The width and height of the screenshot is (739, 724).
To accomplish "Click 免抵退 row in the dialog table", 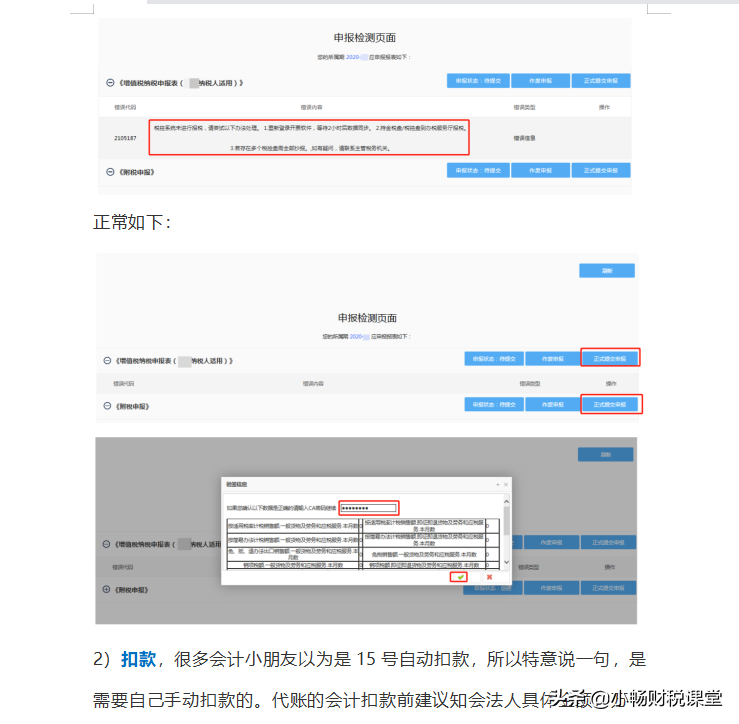I will (x=363, y=554).
